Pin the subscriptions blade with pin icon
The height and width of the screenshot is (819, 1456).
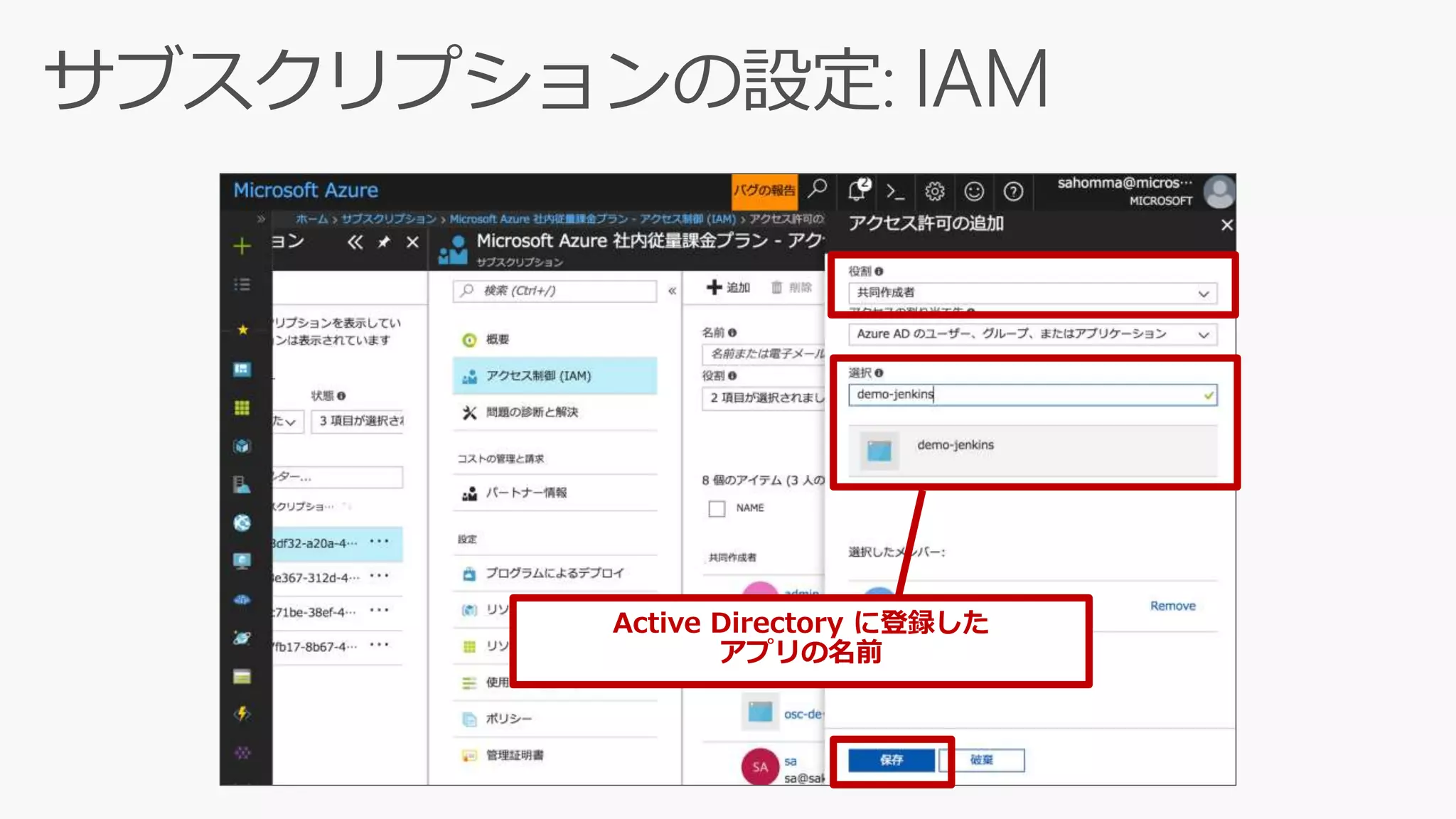coord(384,242)
